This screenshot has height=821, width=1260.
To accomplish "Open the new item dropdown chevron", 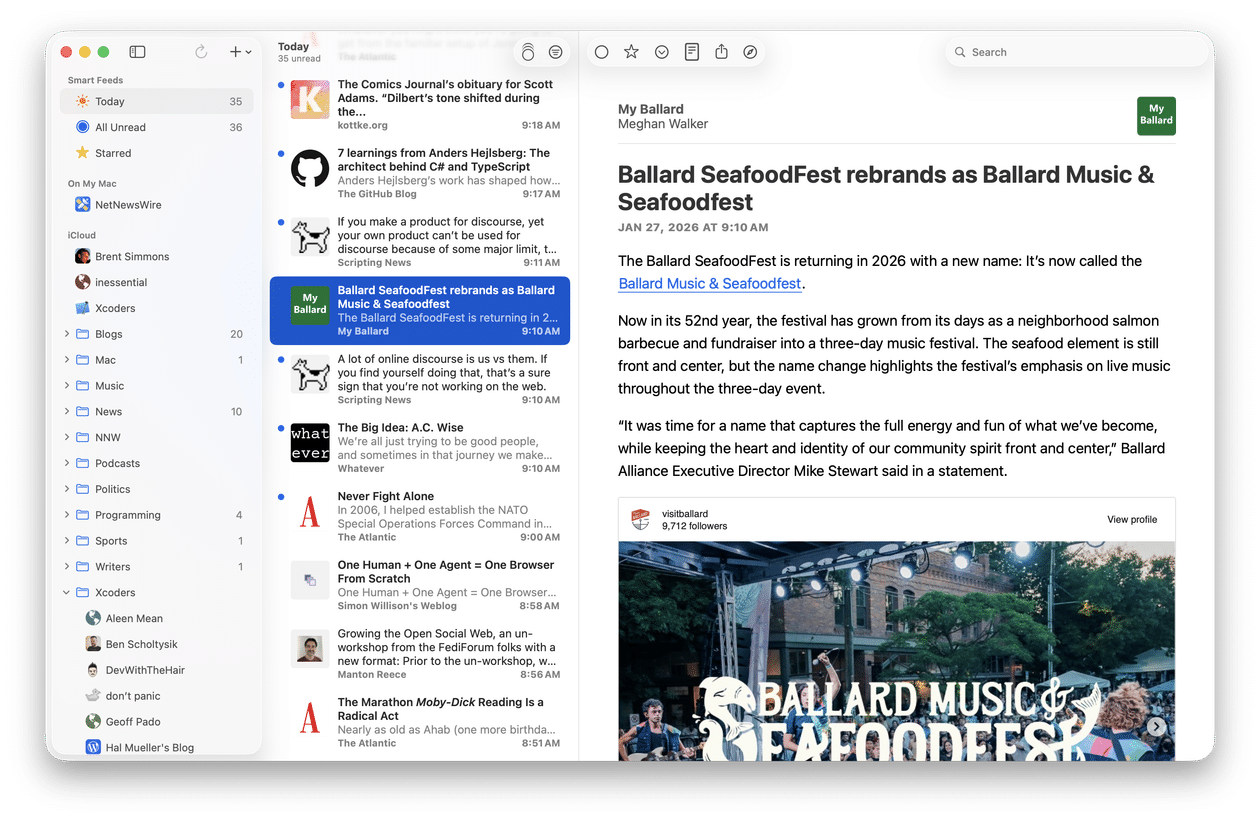I will tap(245, 51).
